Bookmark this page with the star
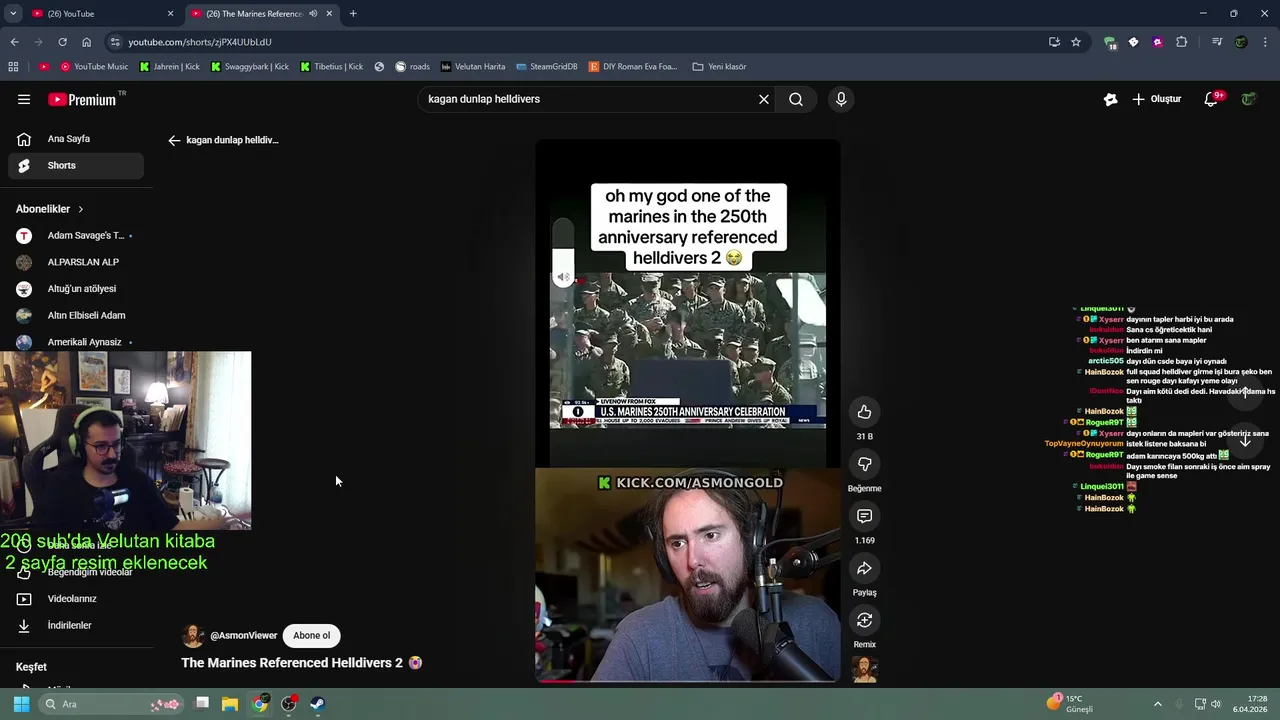 click(1076, 42)
